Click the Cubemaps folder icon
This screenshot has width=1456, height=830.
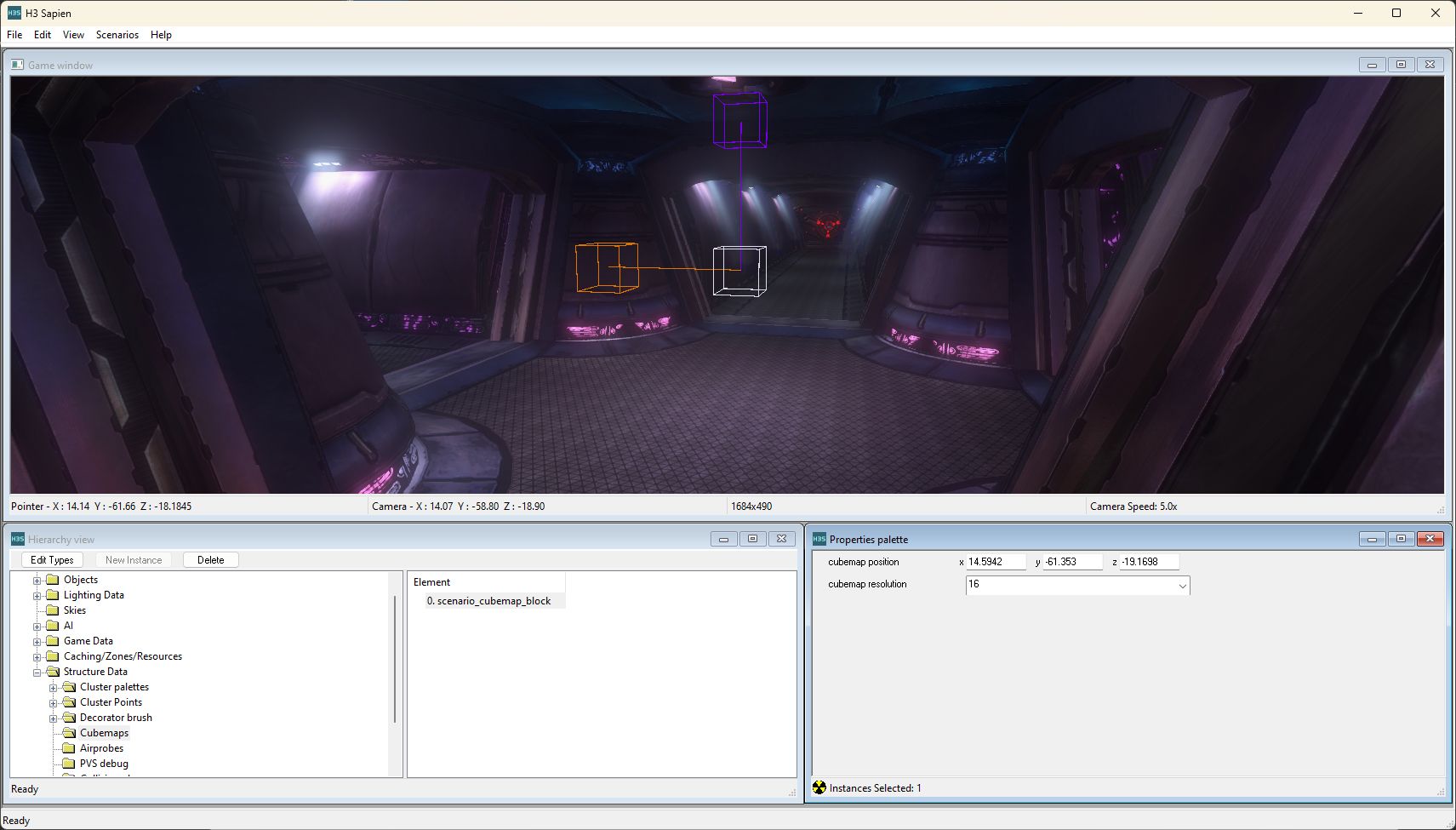69,733
